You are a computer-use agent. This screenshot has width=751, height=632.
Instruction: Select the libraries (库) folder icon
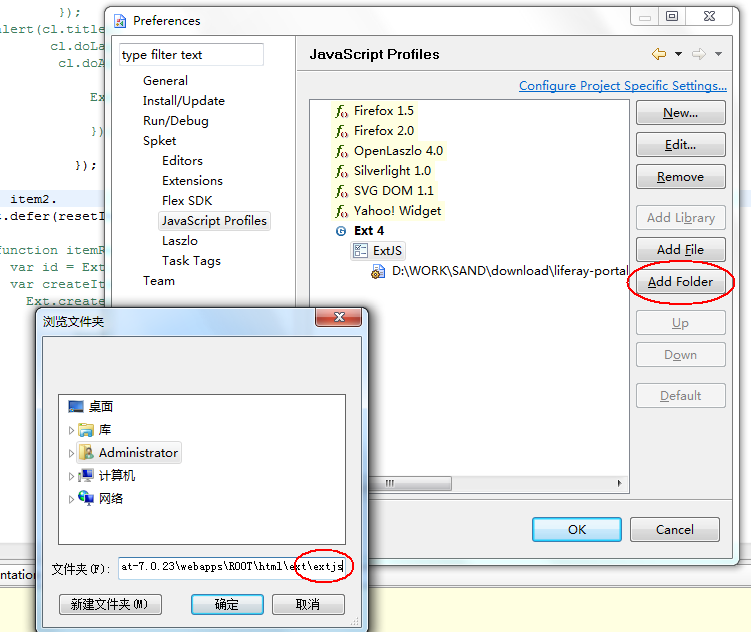[x=86, y=430]
